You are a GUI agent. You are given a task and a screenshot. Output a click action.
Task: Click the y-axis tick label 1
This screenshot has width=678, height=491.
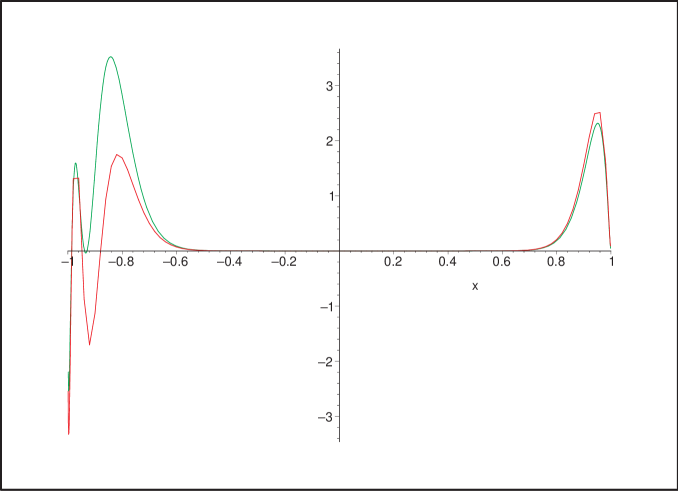[328, 196]
